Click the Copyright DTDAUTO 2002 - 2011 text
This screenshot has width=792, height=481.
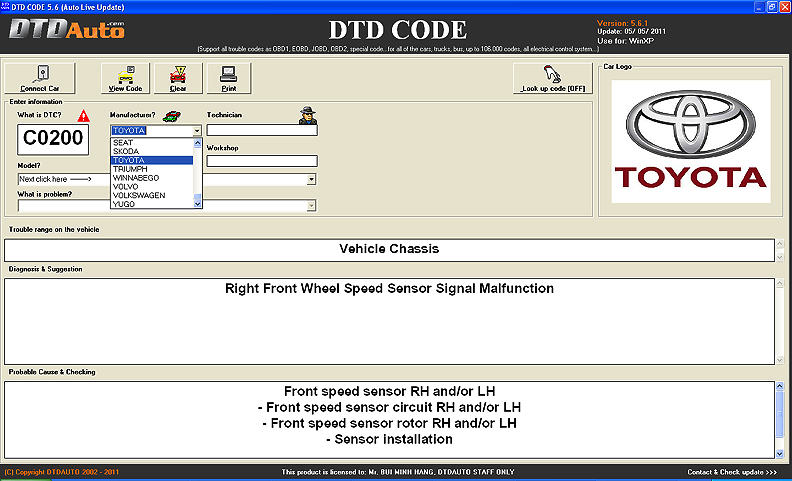pos(62,472)
